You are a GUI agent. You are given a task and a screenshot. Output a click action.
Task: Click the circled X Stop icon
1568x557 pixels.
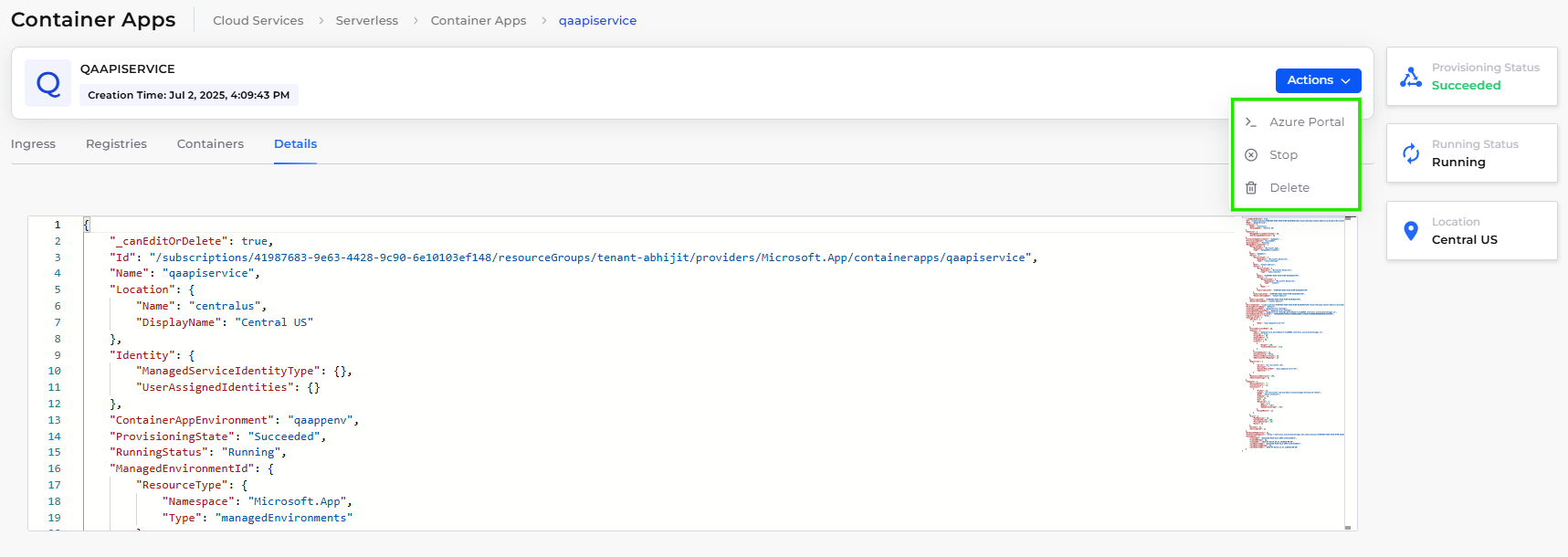click(1251, 155)
